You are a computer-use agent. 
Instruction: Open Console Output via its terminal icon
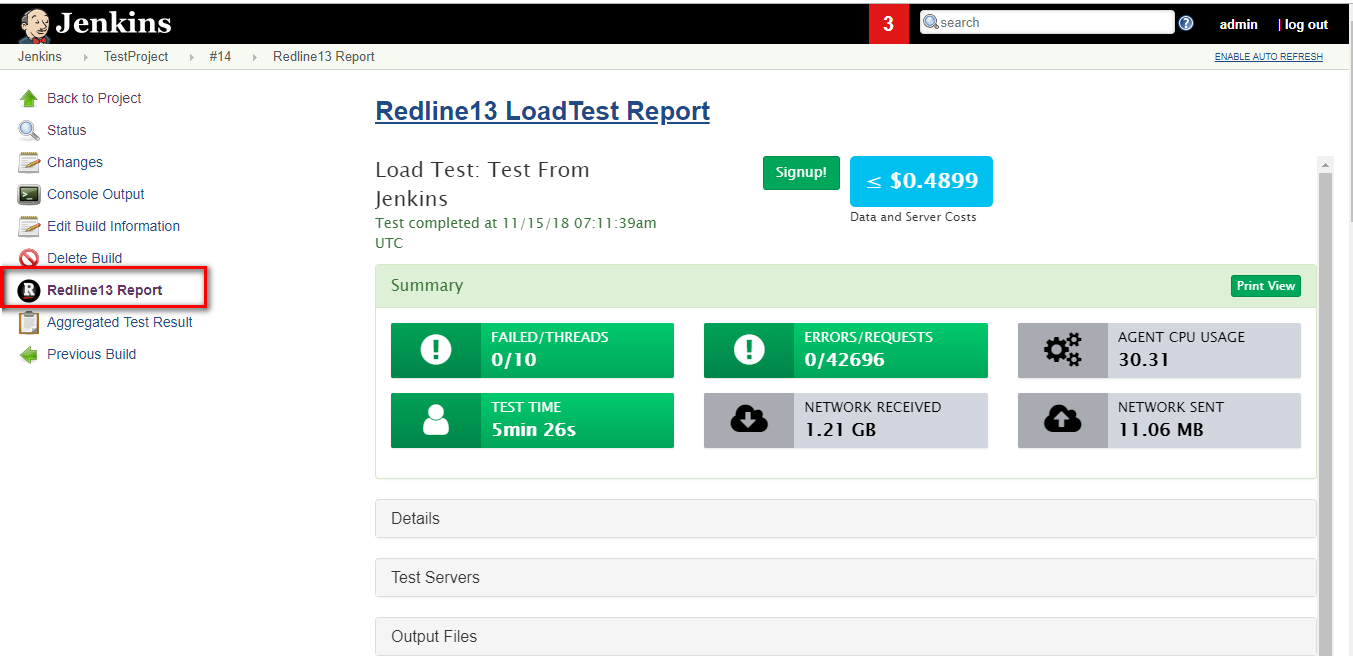[x=26, y=193]
